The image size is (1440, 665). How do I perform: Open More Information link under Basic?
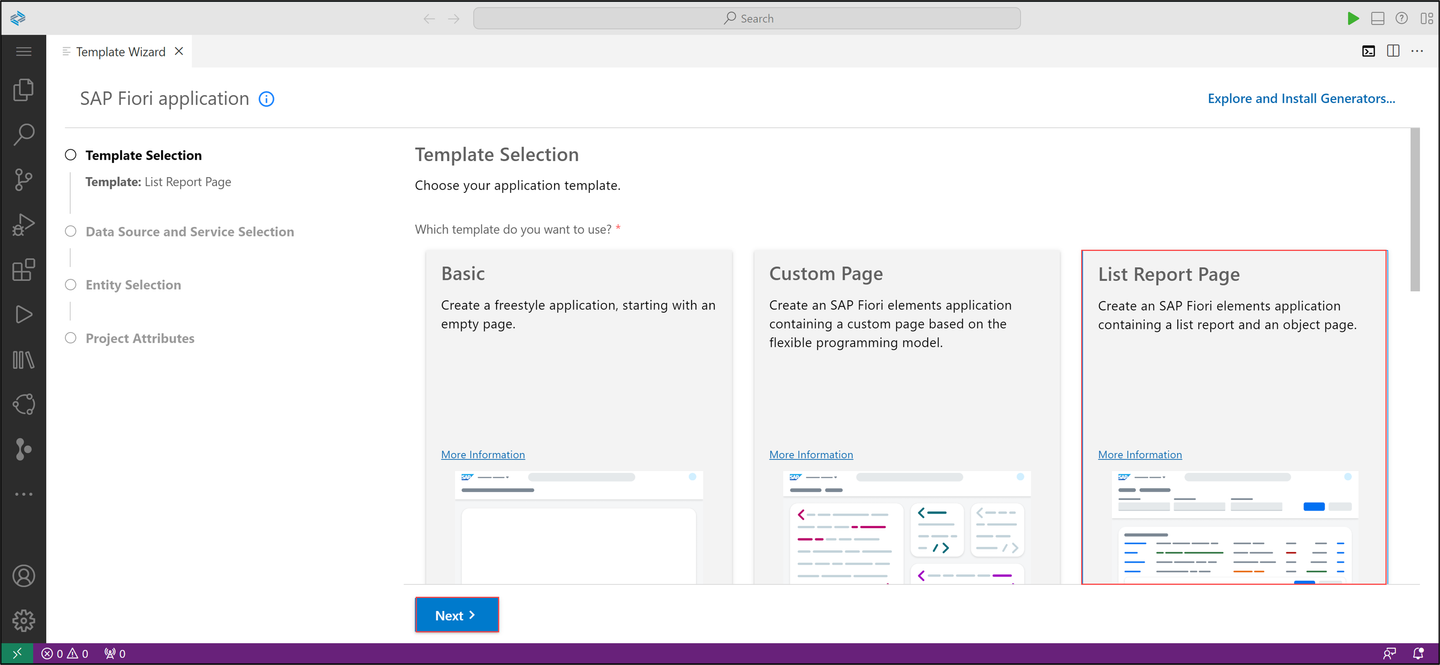point(483,455)
